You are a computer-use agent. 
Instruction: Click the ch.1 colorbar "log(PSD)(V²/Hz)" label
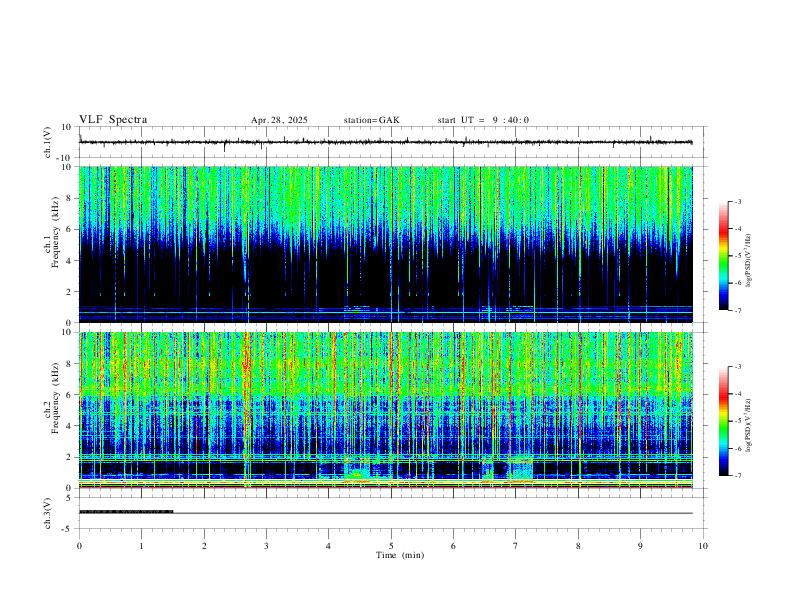pyautogui.click(x=748, y=261)
